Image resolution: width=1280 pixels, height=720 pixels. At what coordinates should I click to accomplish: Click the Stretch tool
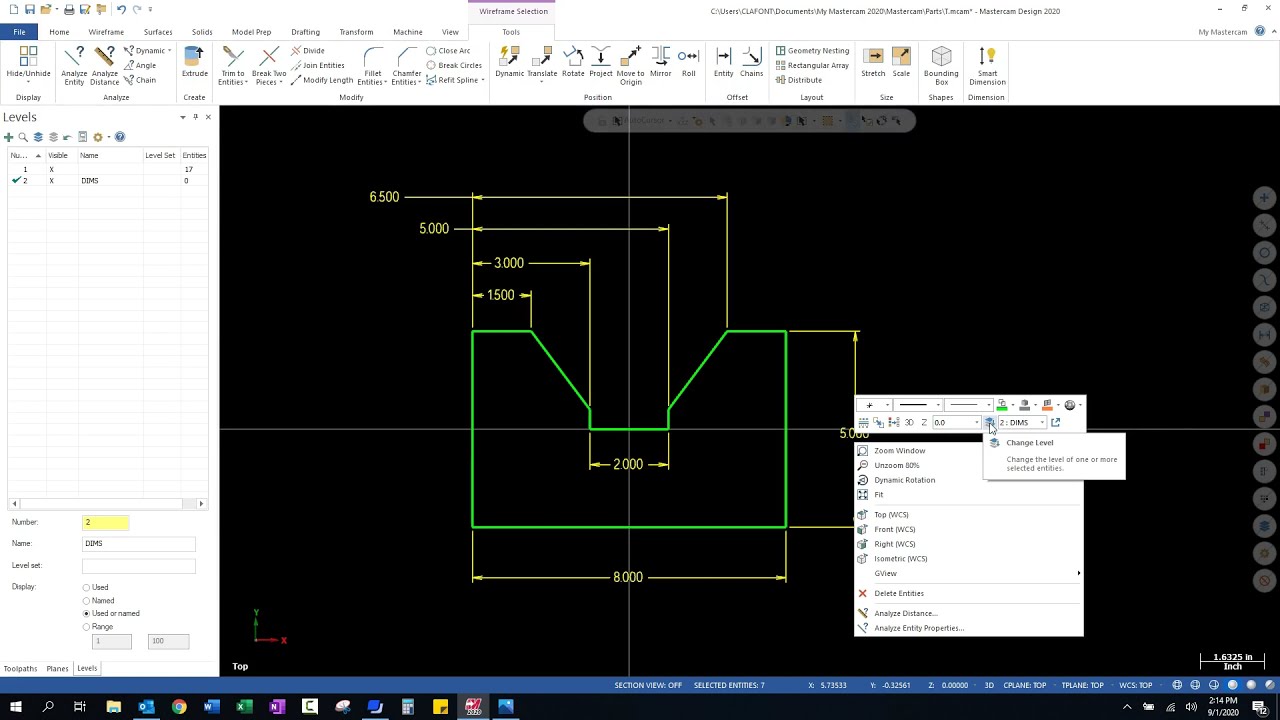tap(873, 63)
